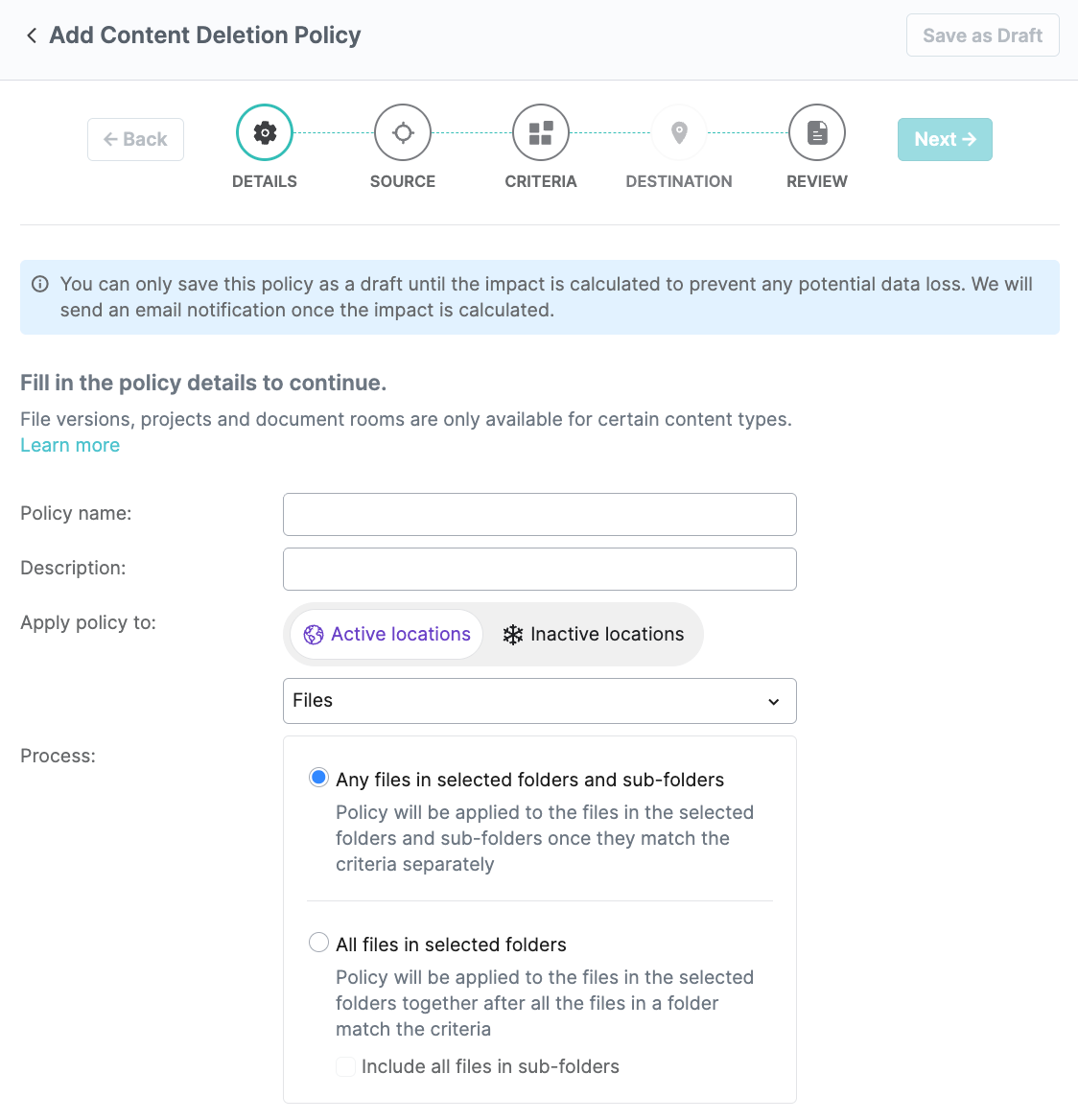Open the Criteria grid step icon
Viewport: 1078px width, 1120px height.
541,133
